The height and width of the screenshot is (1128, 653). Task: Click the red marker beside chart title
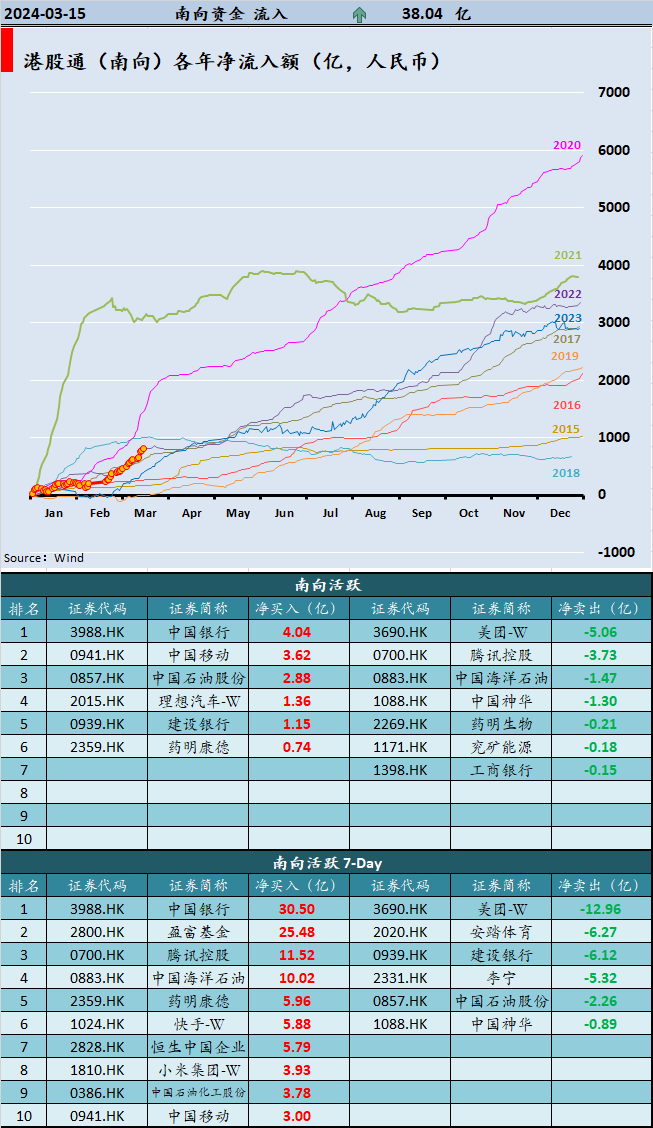click(6, 50)
